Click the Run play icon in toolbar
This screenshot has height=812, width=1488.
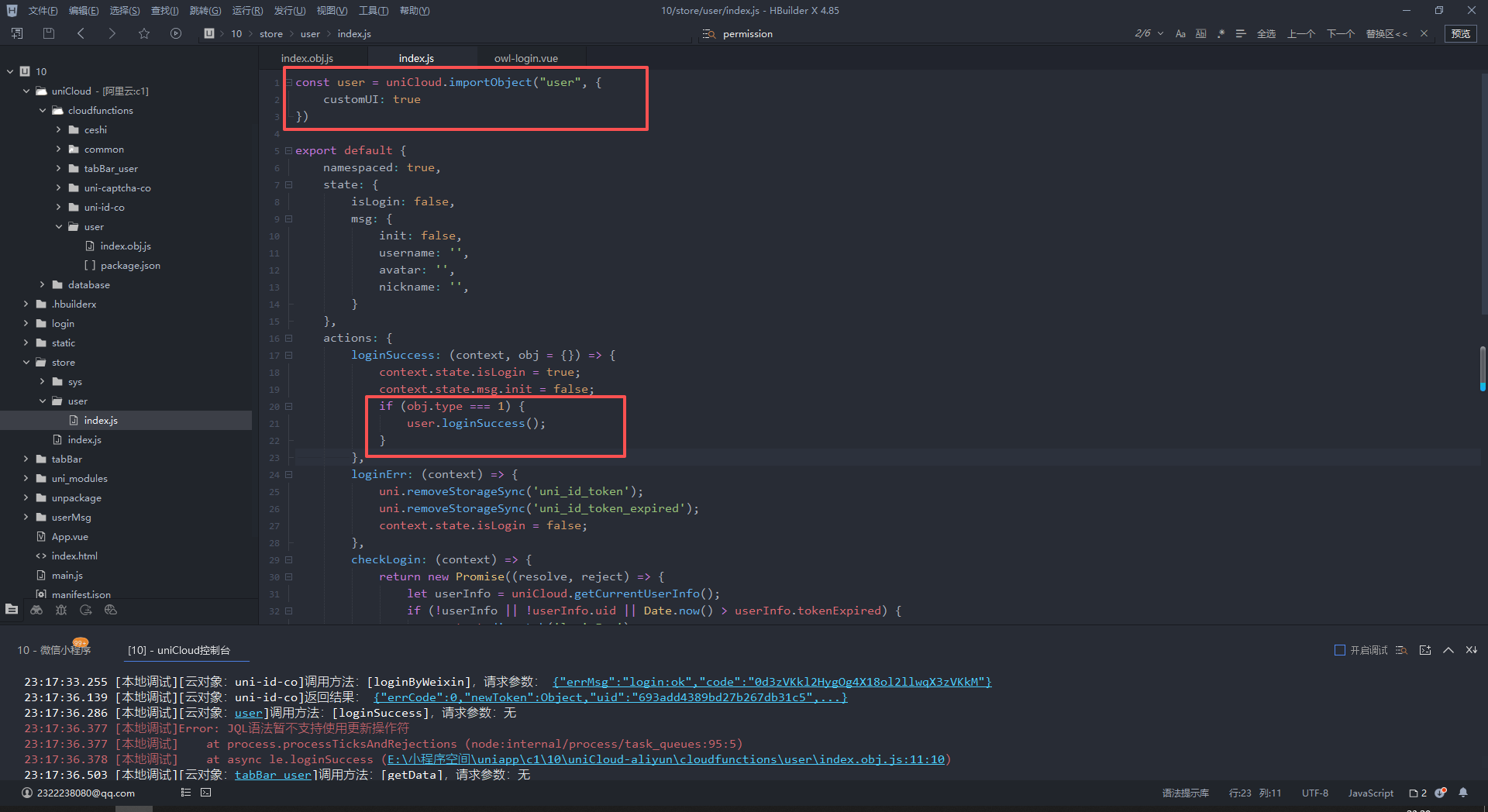point(176,33)
